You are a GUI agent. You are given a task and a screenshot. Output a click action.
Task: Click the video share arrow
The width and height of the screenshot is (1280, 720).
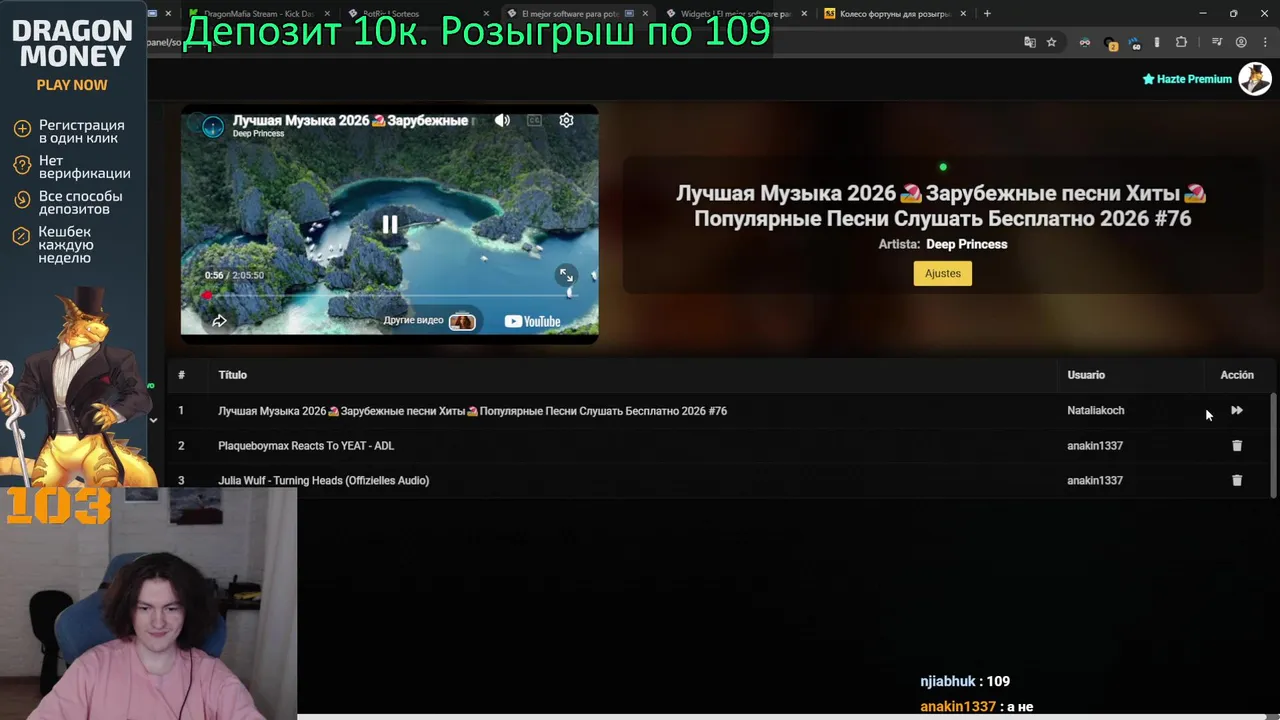[x=219, y=321]
